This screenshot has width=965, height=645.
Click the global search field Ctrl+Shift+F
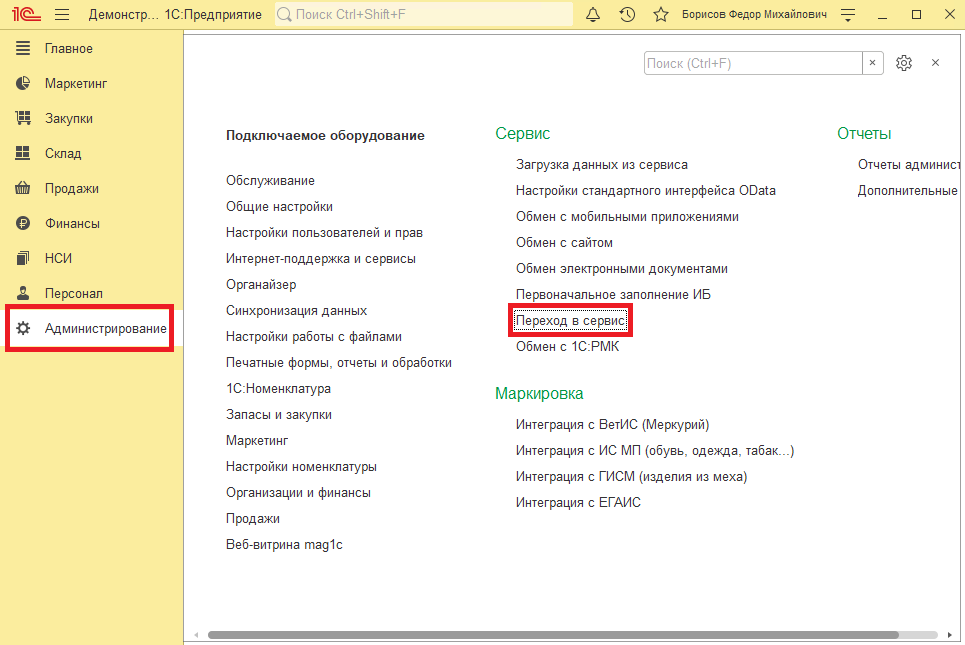[424, 14]
